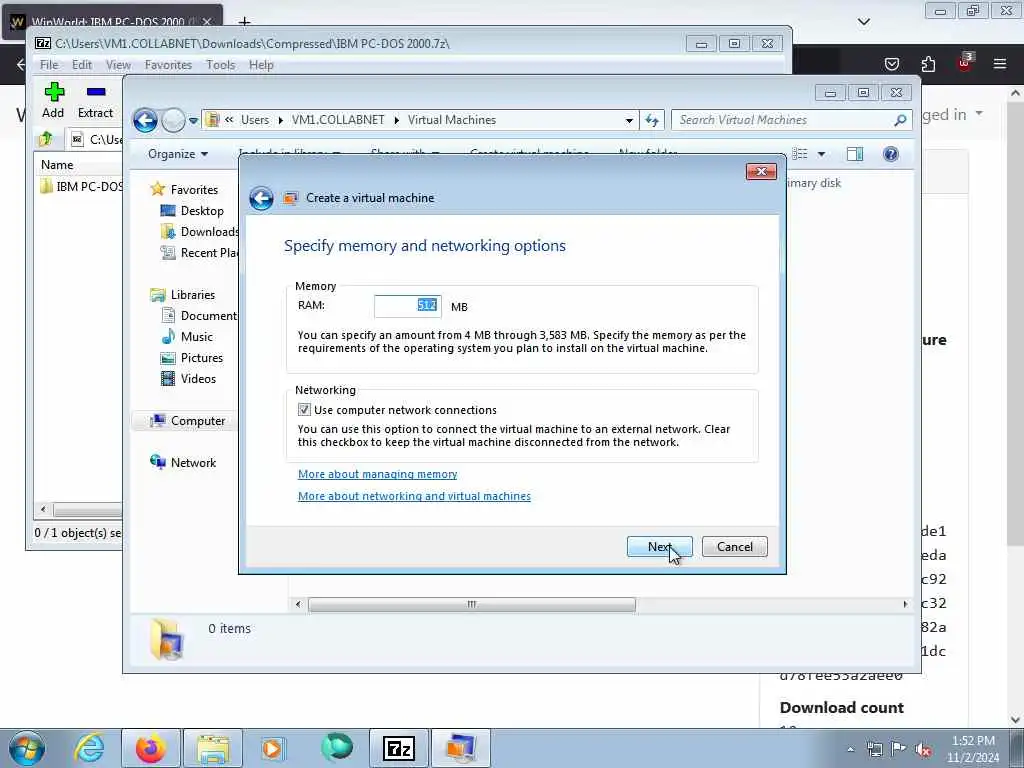Select IBM PC-DOS folder in 7-Zip list
1024x768 pixels.
click(81, 187)
